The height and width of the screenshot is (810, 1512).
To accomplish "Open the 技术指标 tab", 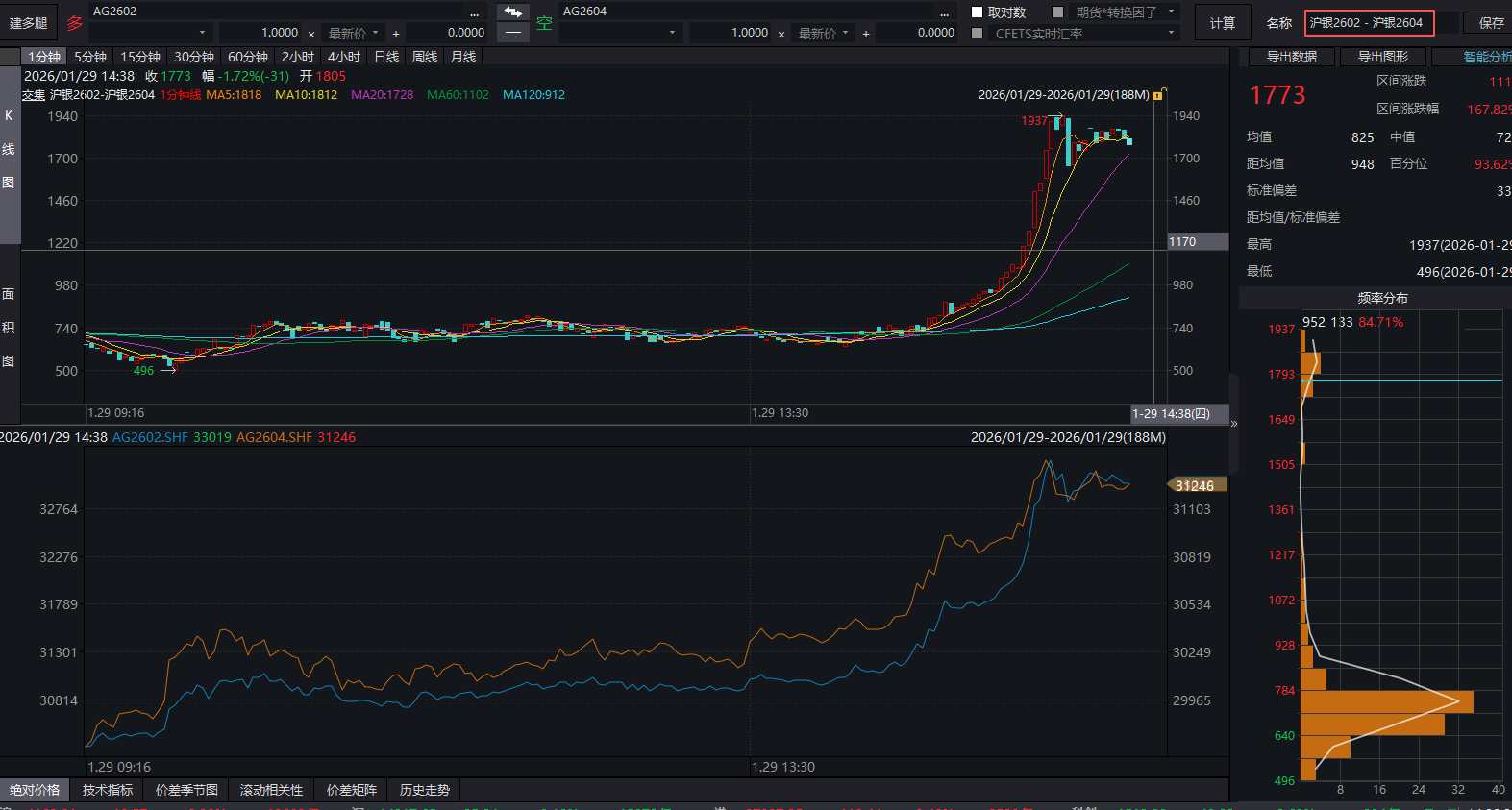I will pos(108,790).
